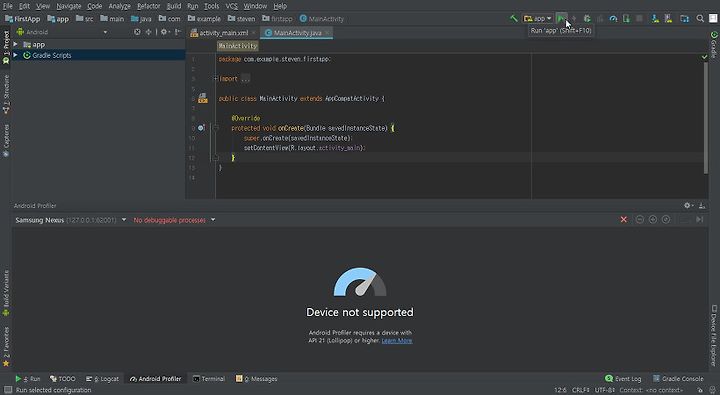This screenshot has height=395, width=720.
Task: Open the Navigate menu
Action: (68, 6)
